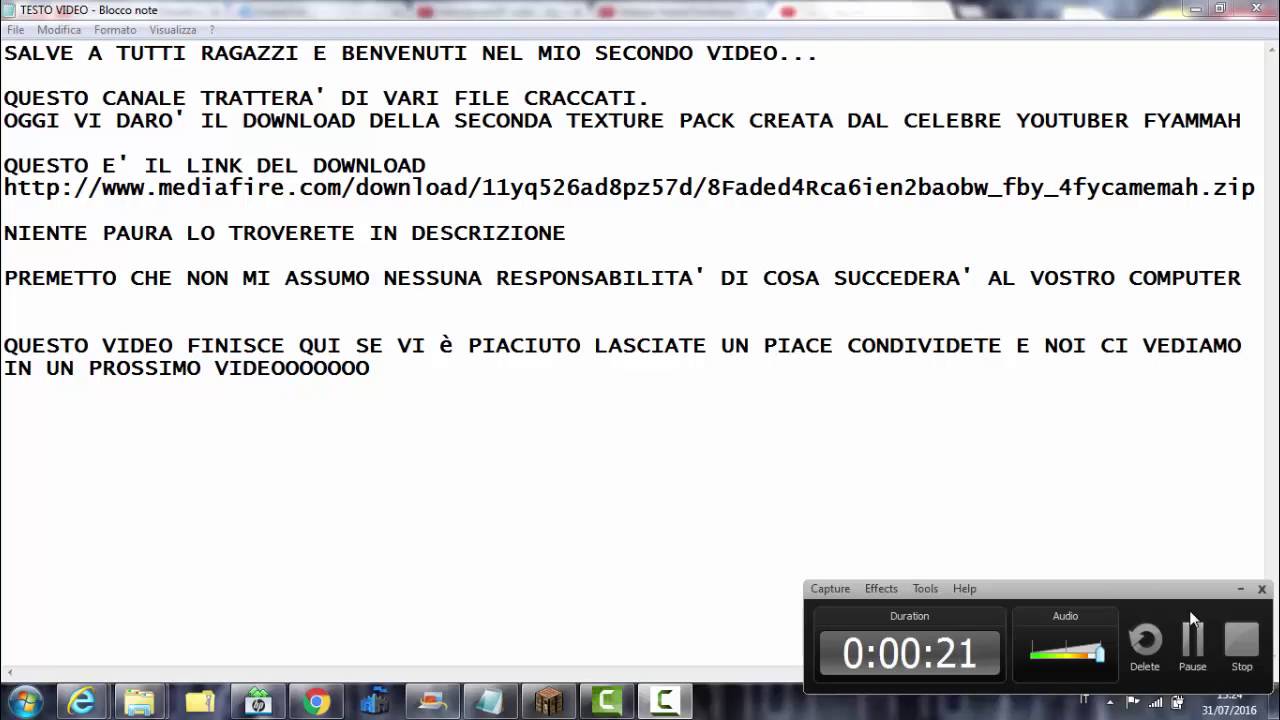Open the network signal icon in the tray
1280x720 pixels.
point(1155,702)
